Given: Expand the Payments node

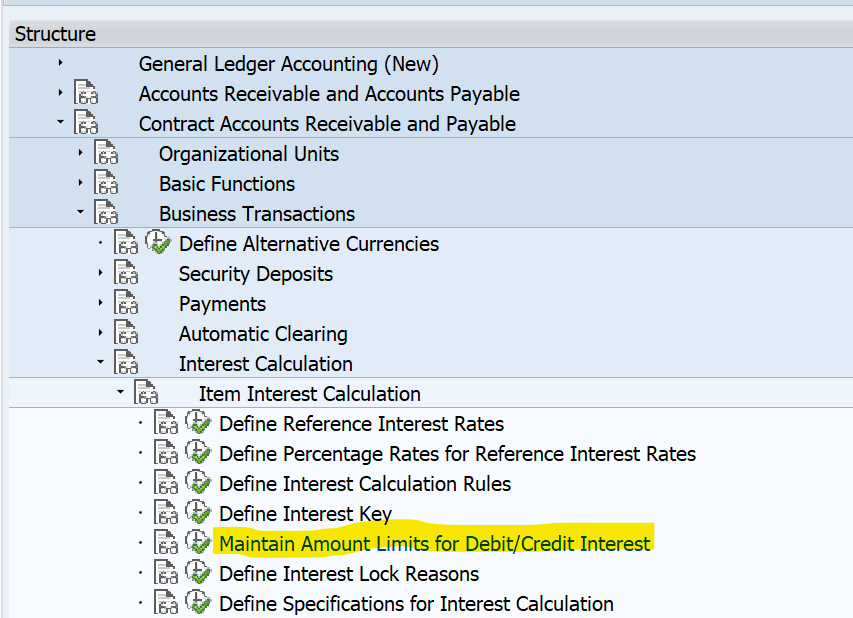Looking at the screenshot, I should coord(101,302).
